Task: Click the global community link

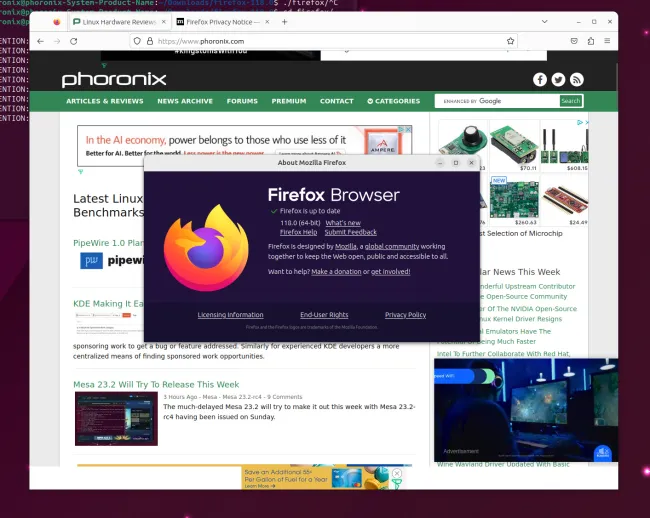Action: click(392, 247)
